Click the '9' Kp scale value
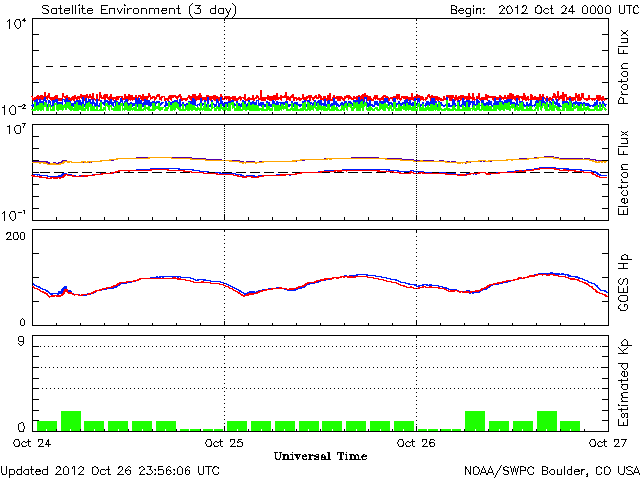Viewport: 640px width, 480px height. click(21, 341)
